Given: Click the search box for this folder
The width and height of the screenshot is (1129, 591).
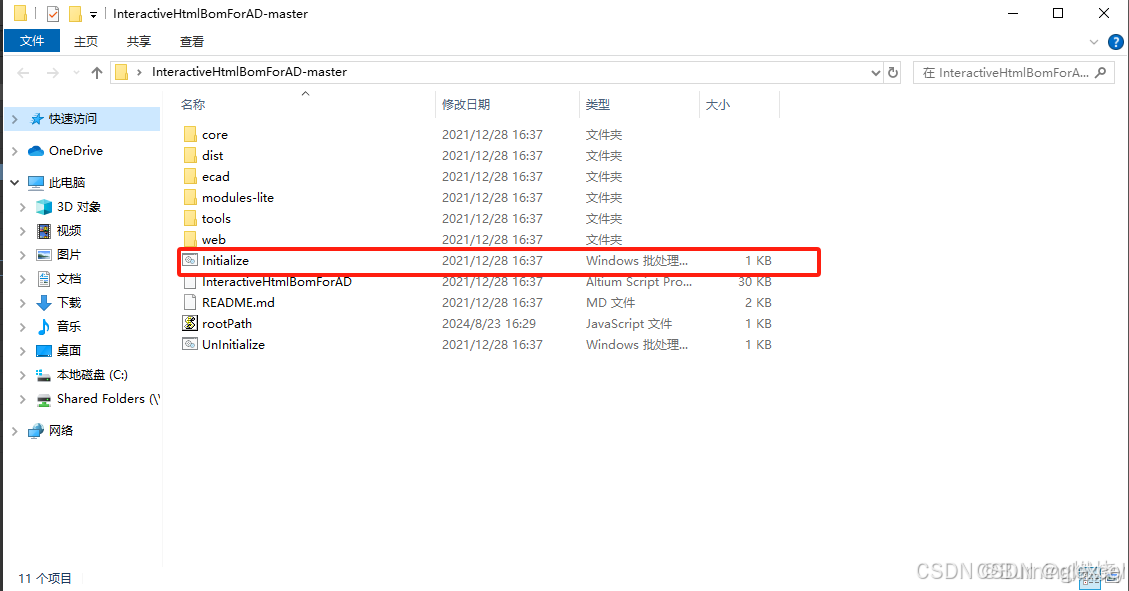Looking at the screenshot, I should [1014, 73].
